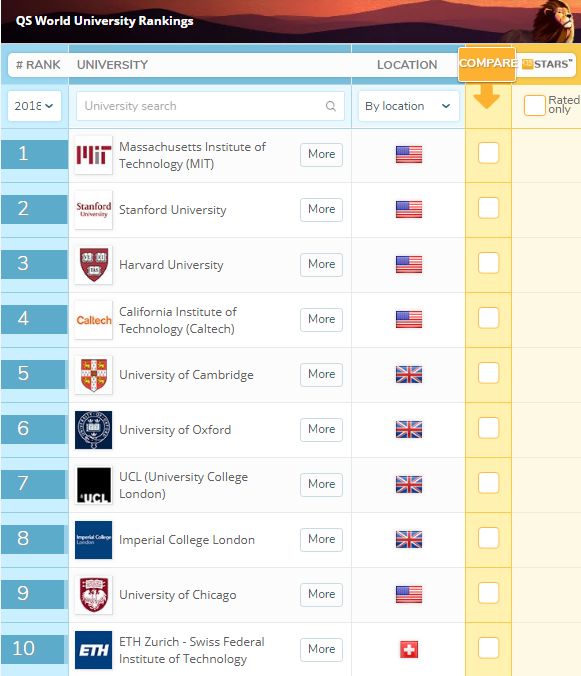Viewport: 581px width, 676px height.
Task: Open the Harvard University name link
Action: coord(171,265)
